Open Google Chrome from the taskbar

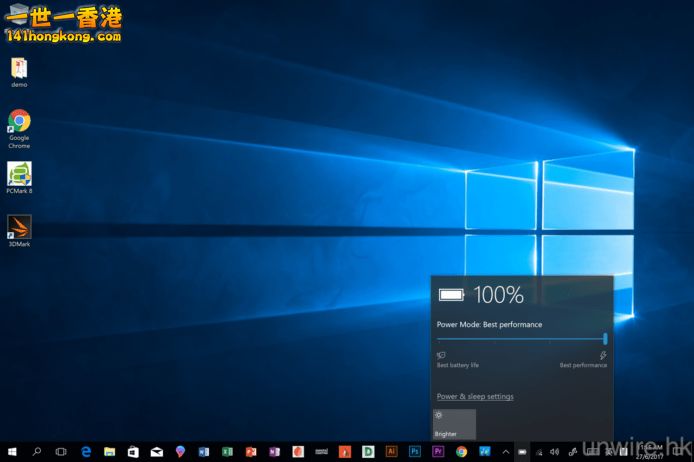coord(462,451)
